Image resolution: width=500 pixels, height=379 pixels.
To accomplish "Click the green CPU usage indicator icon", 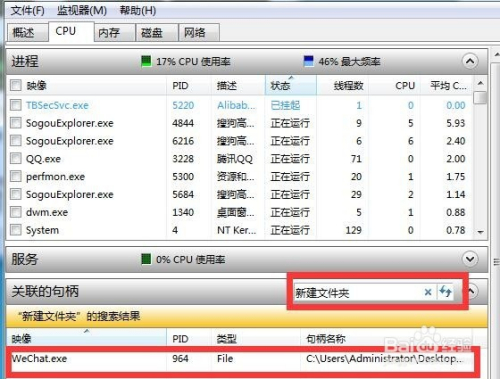I will [x=146, y=61].
